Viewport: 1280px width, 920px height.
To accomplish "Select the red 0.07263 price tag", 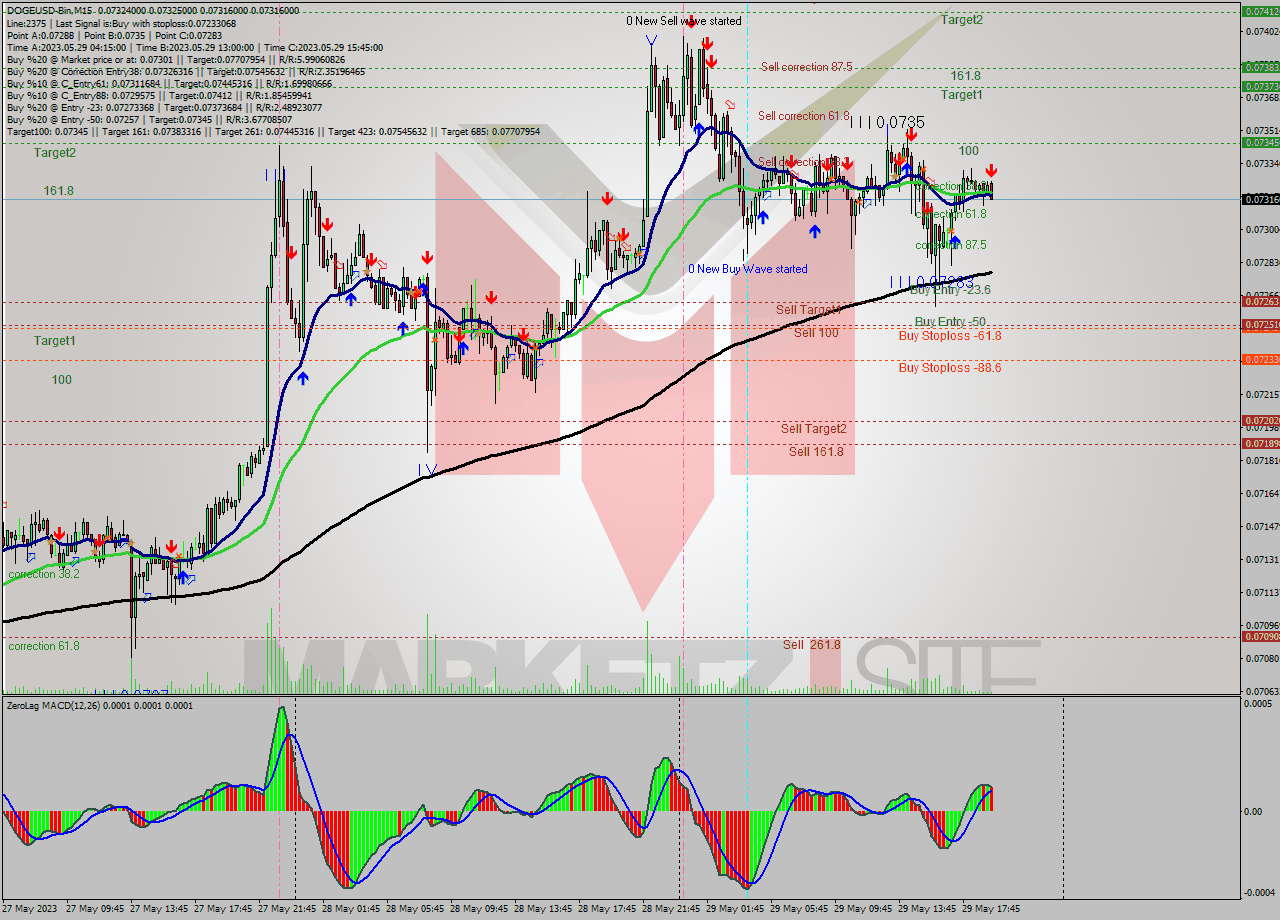I will (1260, 301).
